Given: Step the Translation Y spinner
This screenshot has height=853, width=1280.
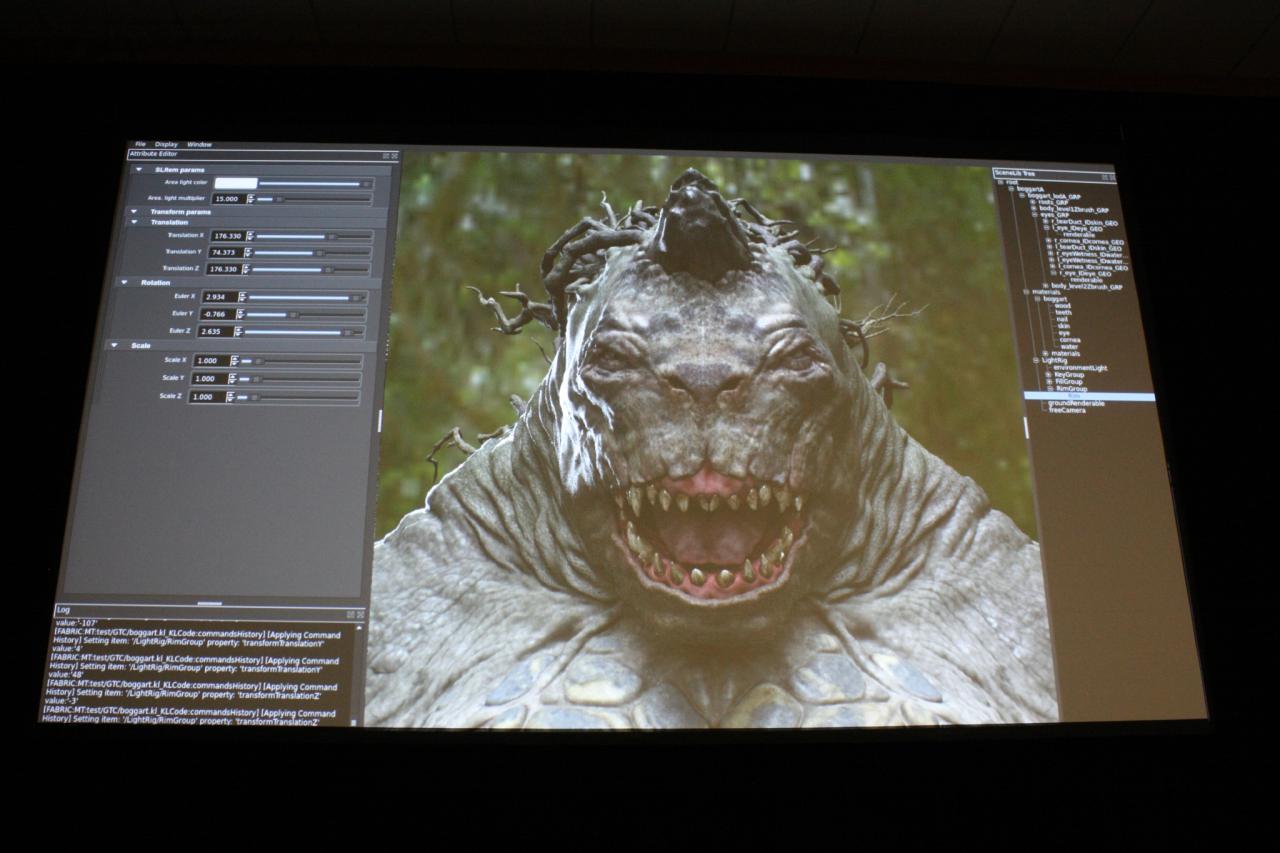Looking at the screenshot, I should (x=248, y=252).
